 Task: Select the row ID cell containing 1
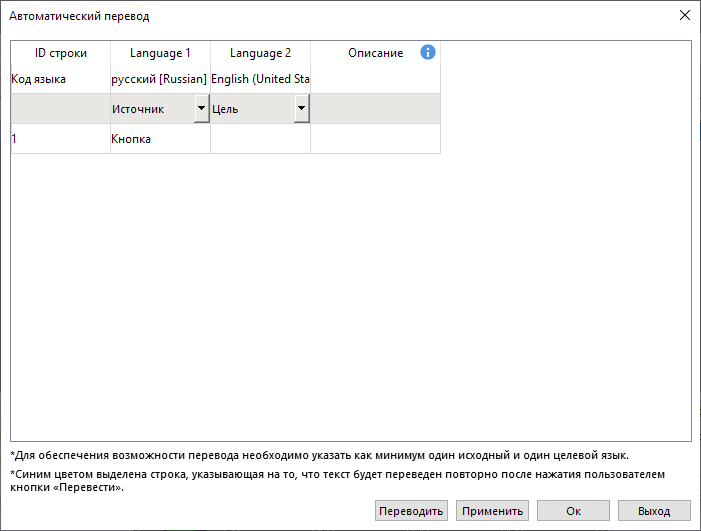pyautogui.click(x=60, y=139)
